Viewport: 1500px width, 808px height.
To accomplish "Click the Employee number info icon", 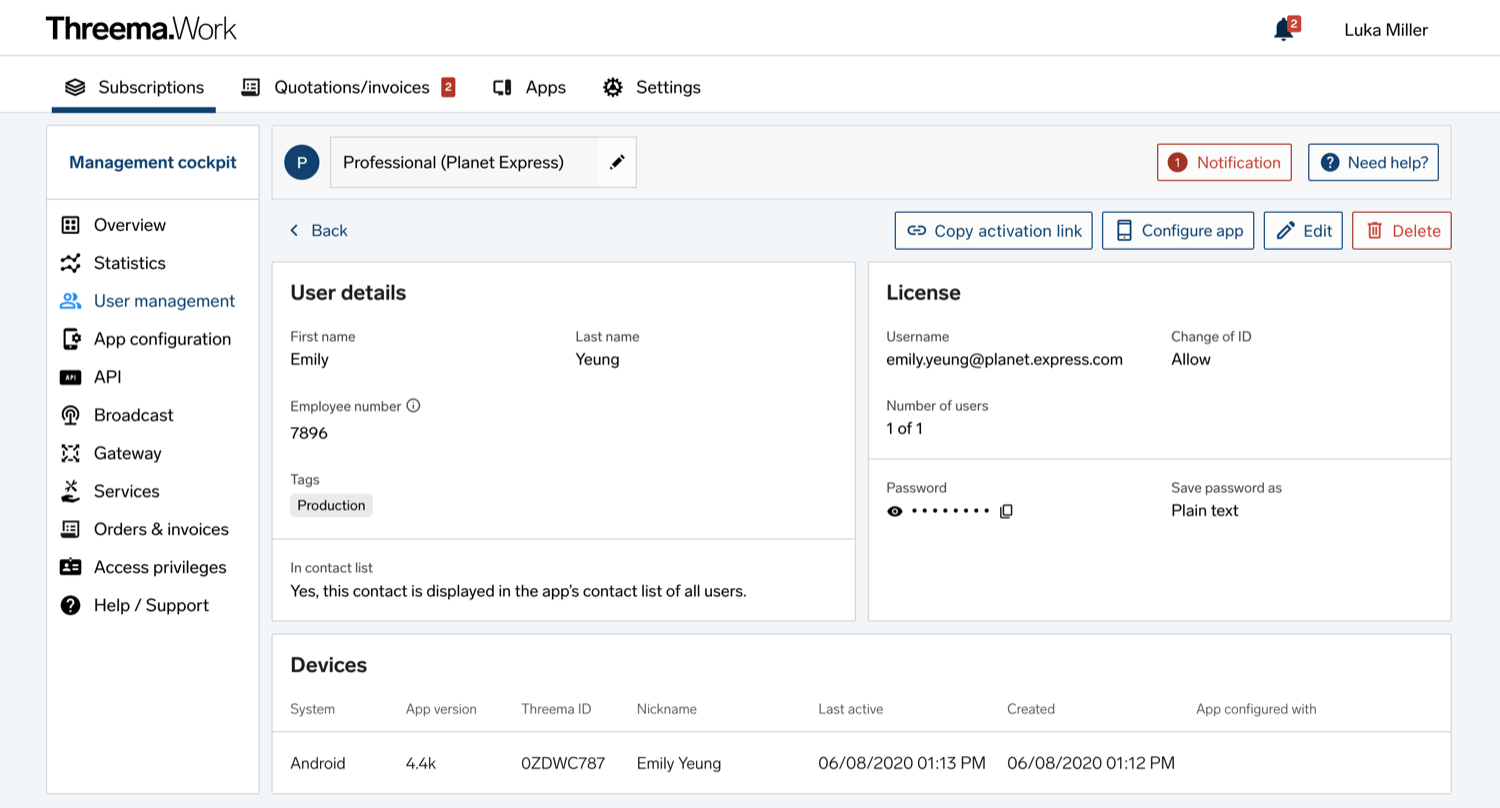I will [413, 406].
